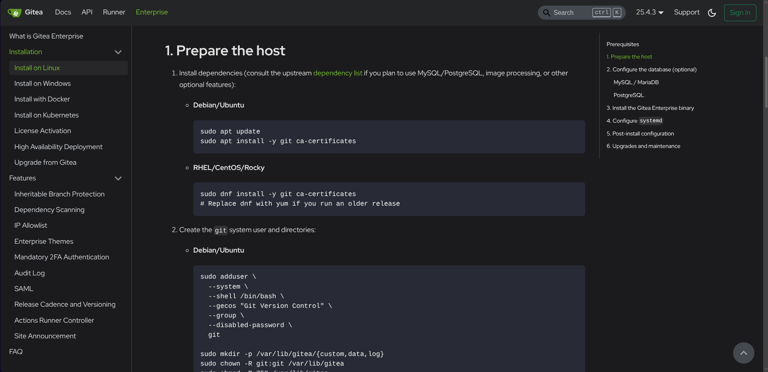Collapse the Features sidebar section

[118, 178]
